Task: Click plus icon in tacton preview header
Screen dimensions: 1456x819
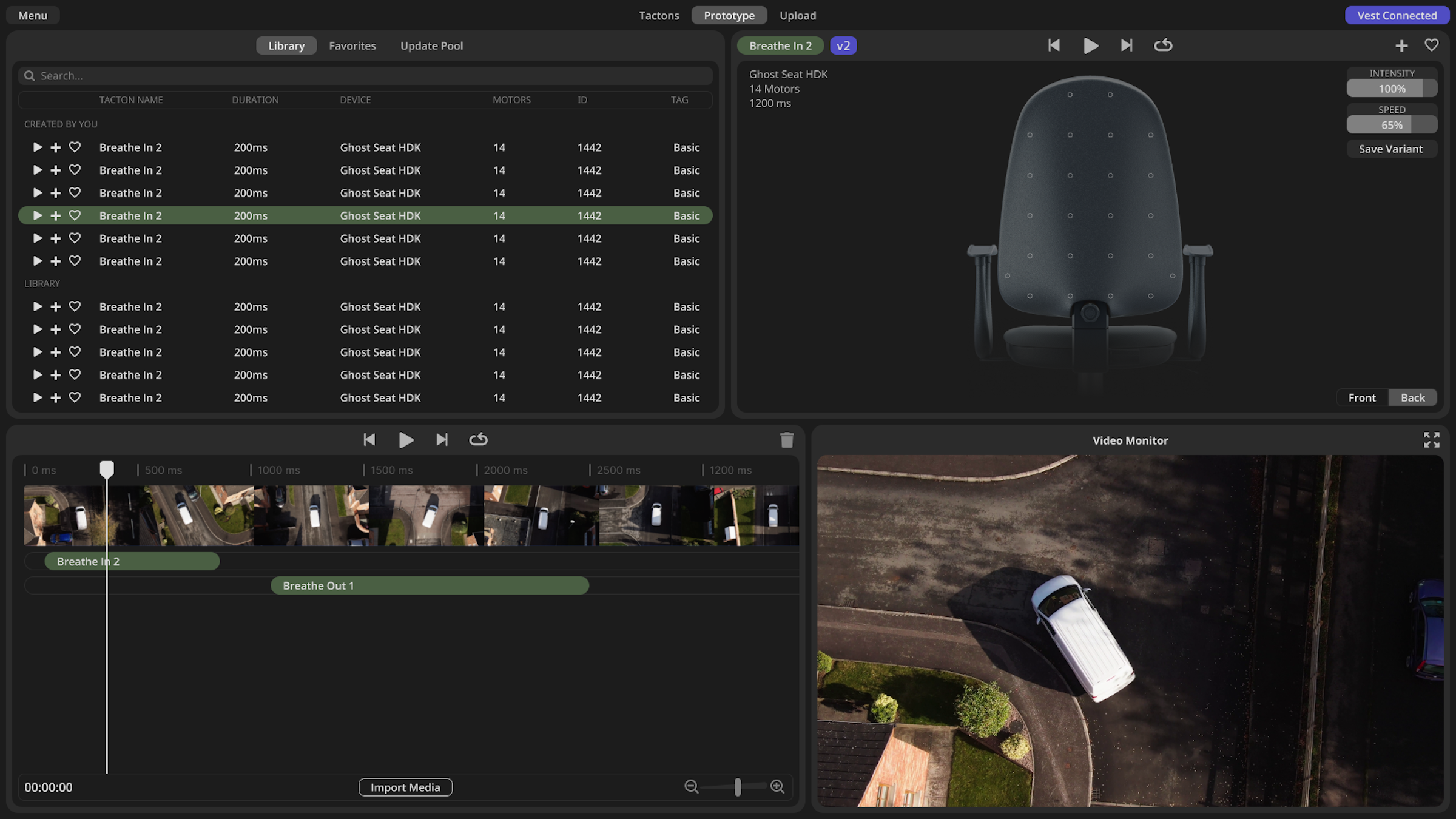Action: tap(1401, 45)
